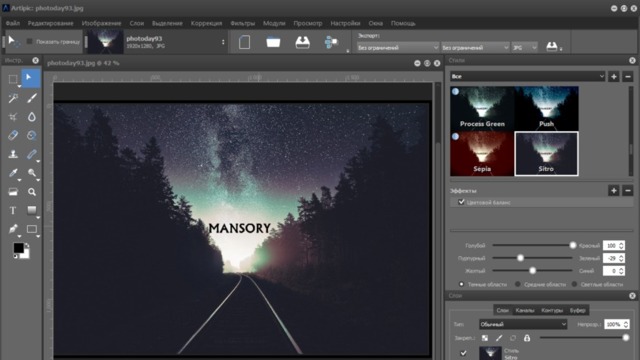
Task: Select Светлые области radio button
Action: coord(574,284)
